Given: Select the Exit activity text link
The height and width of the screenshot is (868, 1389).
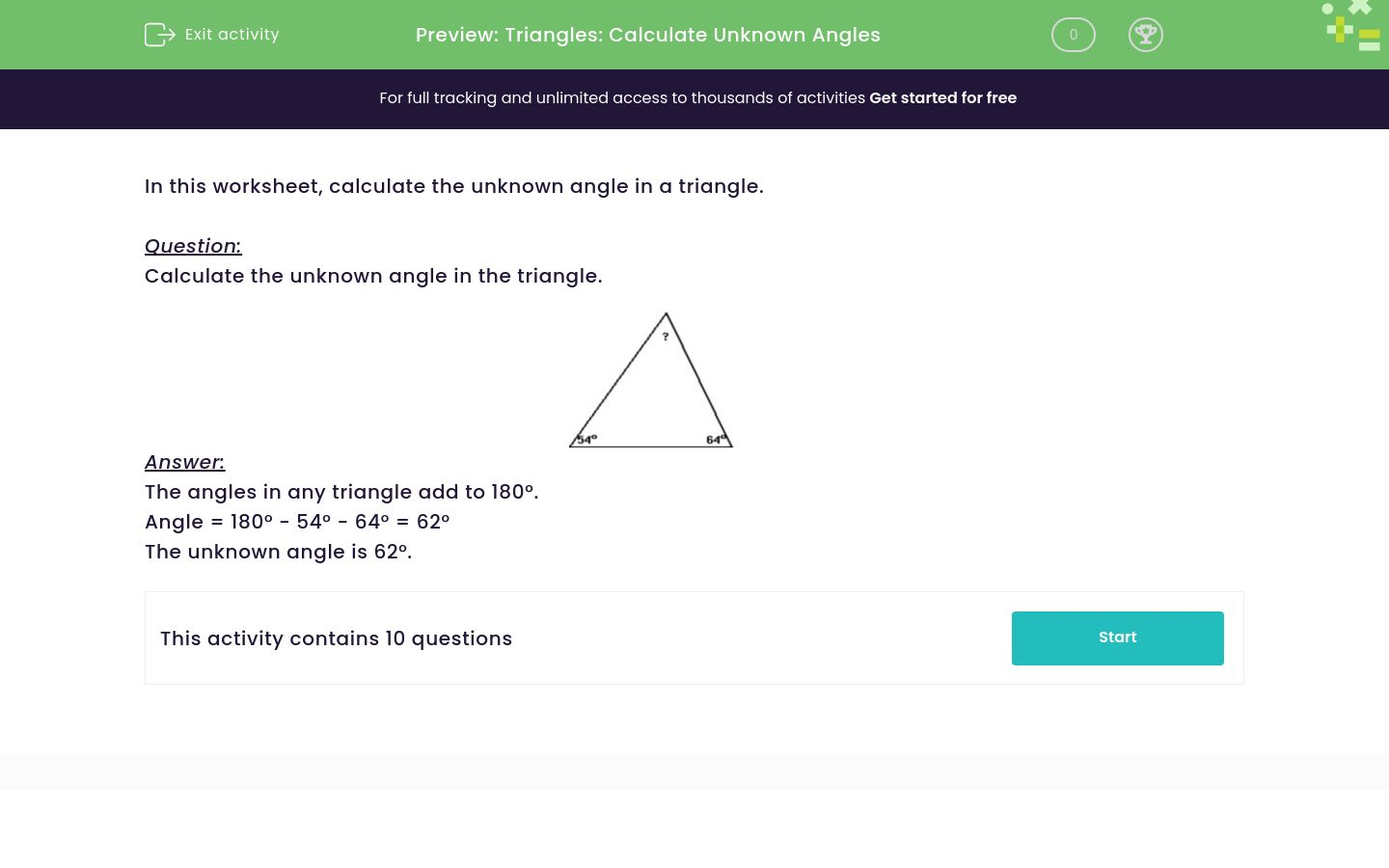Looking at the screenshot, I should pyautogui.click(x=231, y=35).
